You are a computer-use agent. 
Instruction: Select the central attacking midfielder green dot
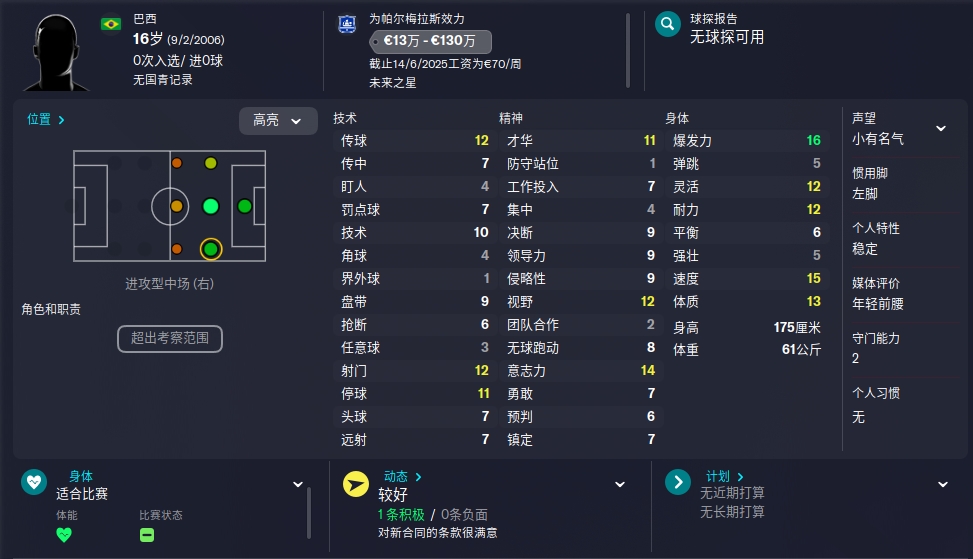(x=211, y=206)
